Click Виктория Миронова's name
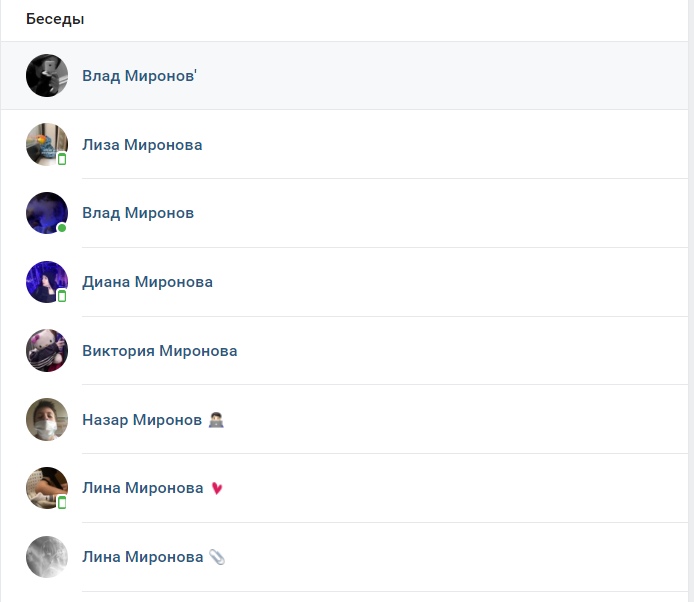 160,351
